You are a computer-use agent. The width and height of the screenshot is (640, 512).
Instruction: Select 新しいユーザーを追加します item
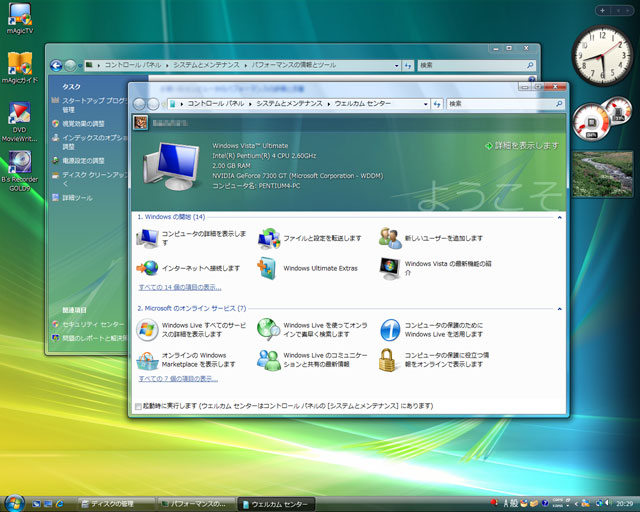431,238
